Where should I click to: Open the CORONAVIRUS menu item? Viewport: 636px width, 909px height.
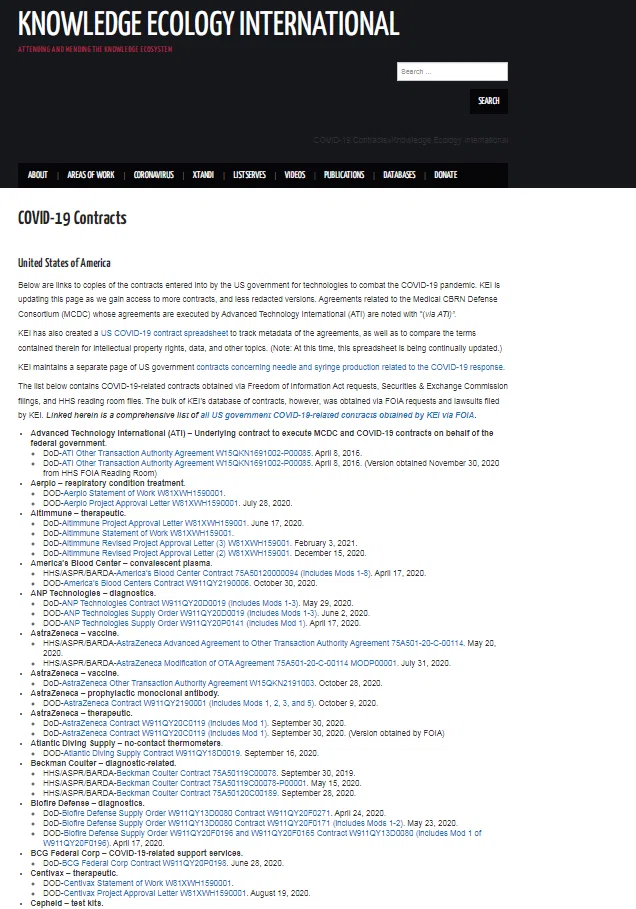coord(154,174)
